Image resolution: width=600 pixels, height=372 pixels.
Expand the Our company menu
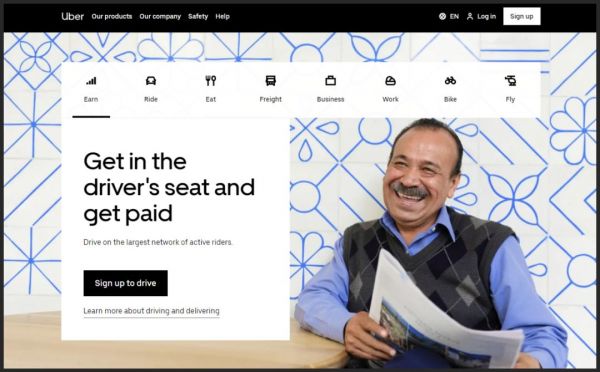click(x=160, y=16)
